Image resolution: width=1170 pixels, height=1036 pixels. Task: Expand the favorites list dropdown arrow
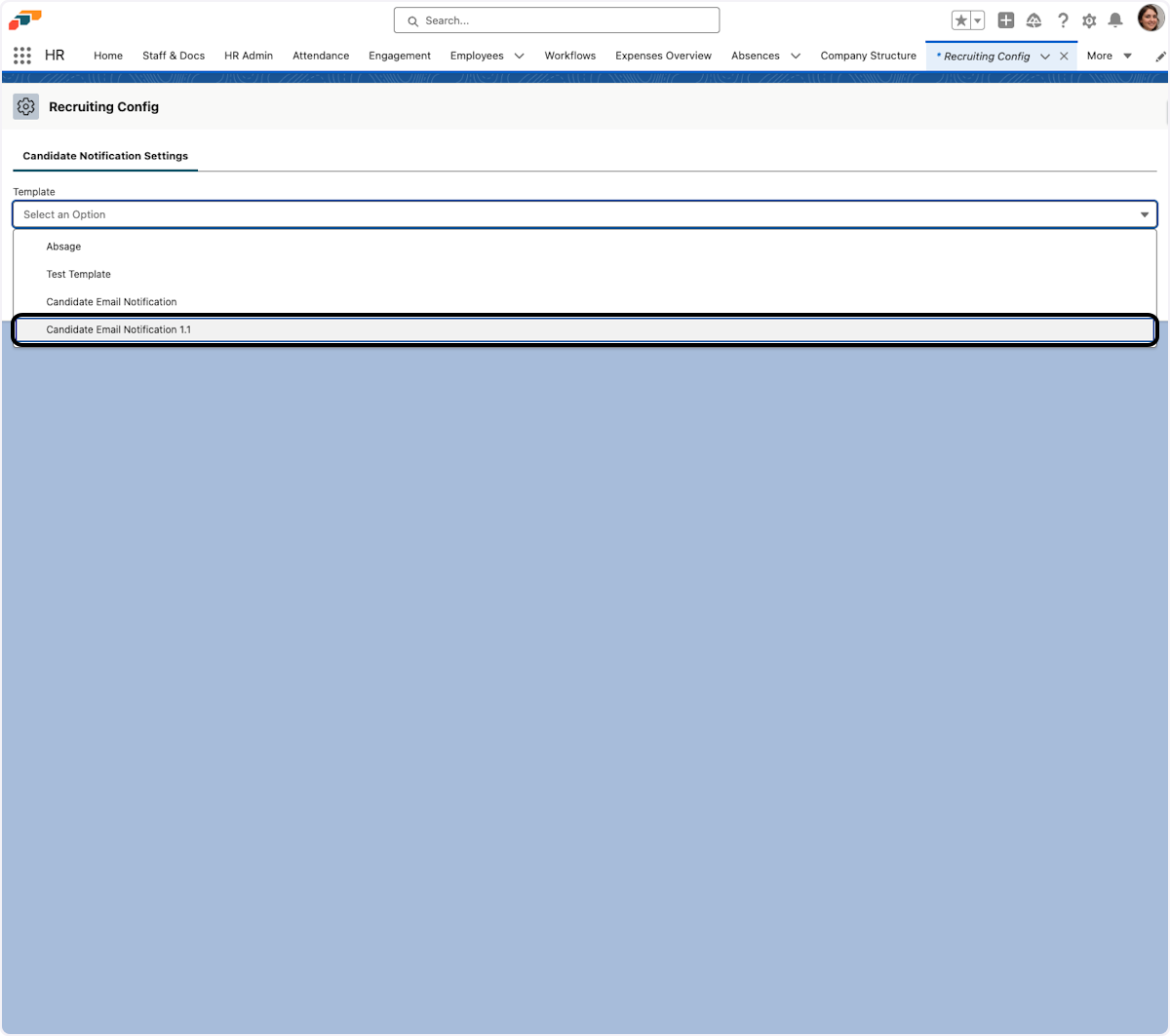coord(978,20)
